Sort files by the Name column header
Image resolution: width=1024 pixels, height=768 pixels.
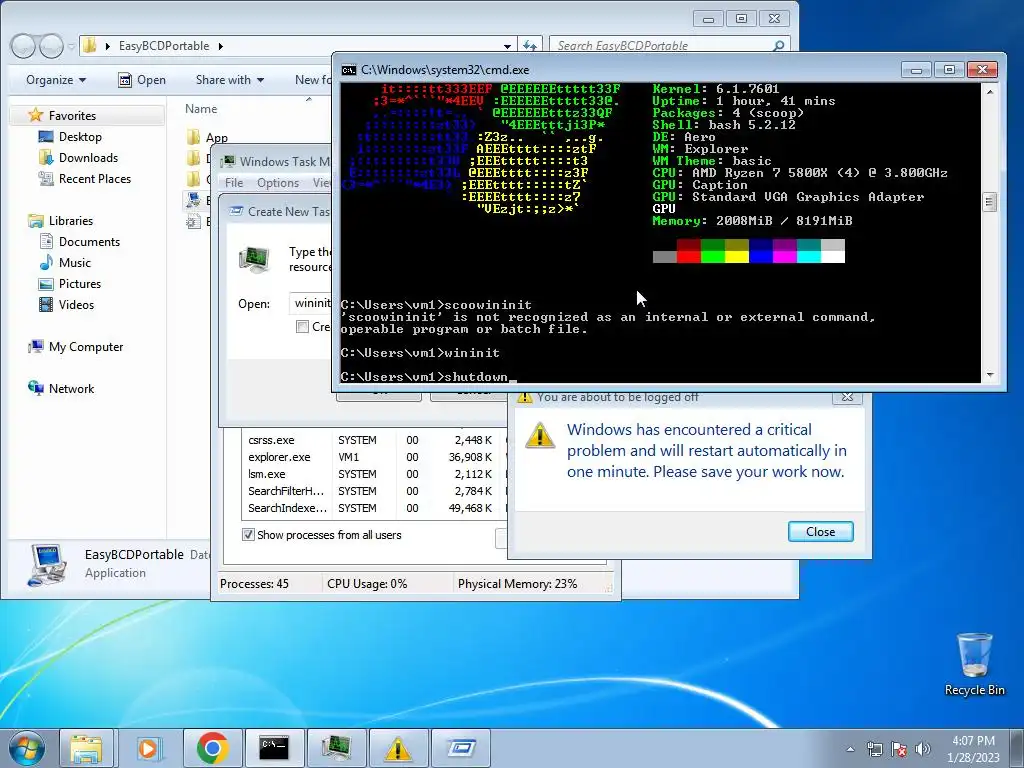[201, 109]
